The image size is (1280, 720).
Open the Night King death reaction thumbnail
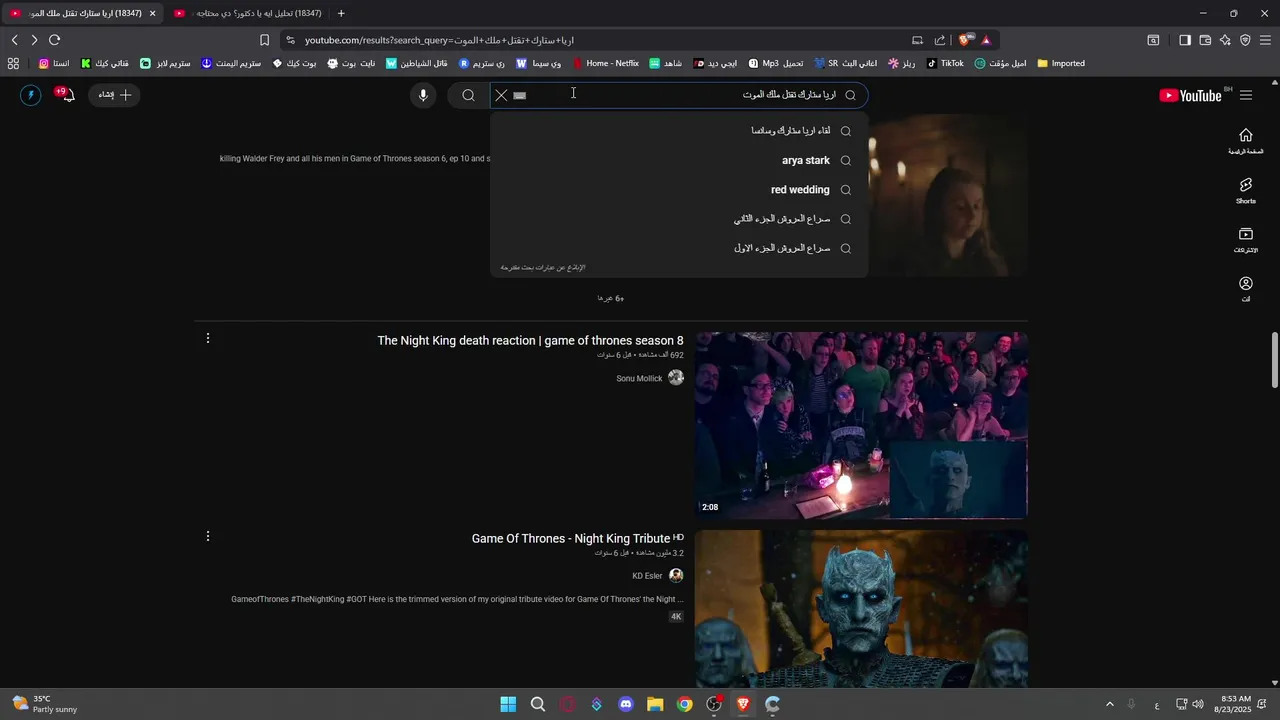(x=861, y=426)
